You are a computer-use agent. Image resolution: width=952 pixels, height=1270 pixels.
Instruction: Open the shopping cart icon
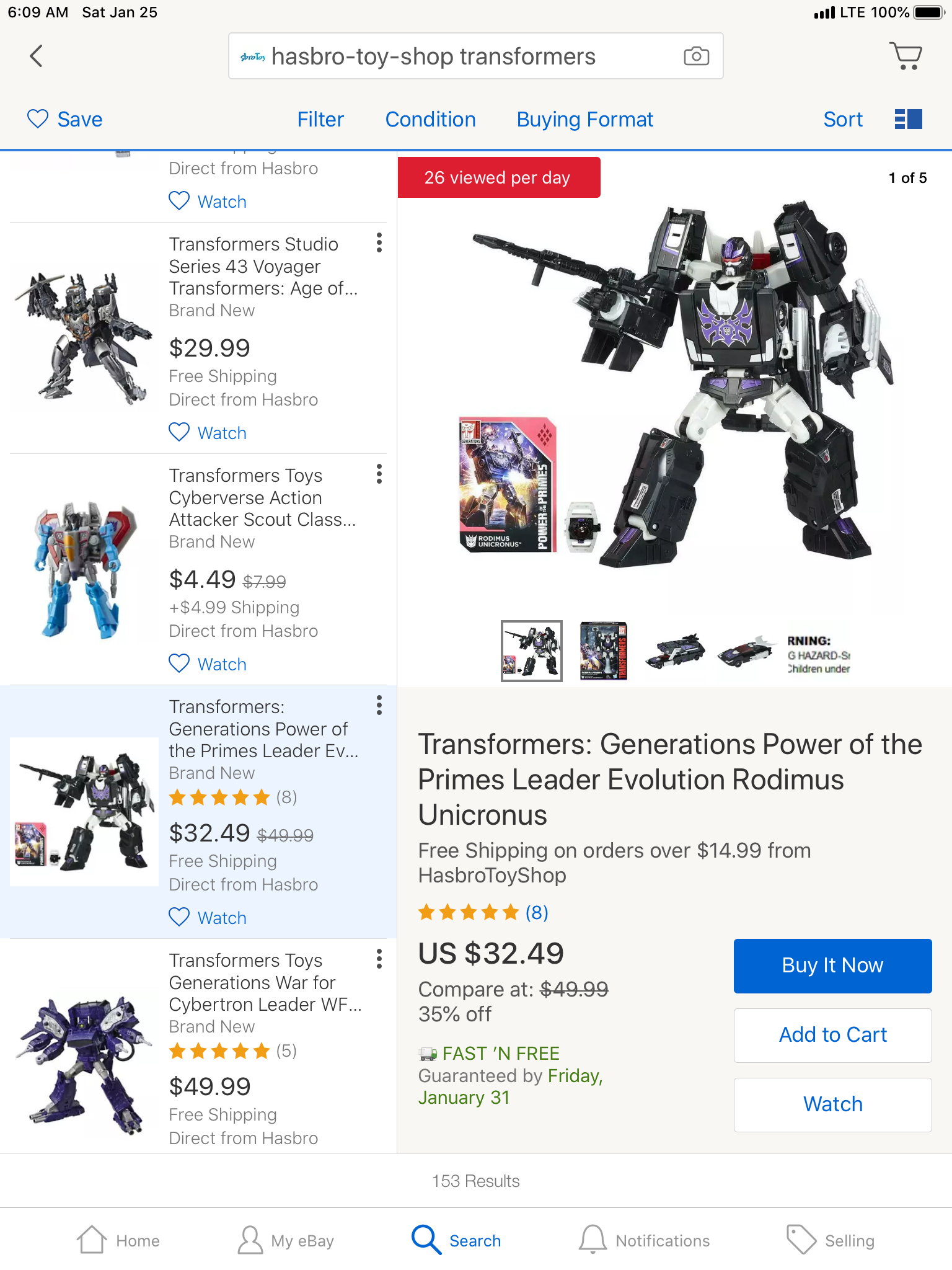point(906,56)
